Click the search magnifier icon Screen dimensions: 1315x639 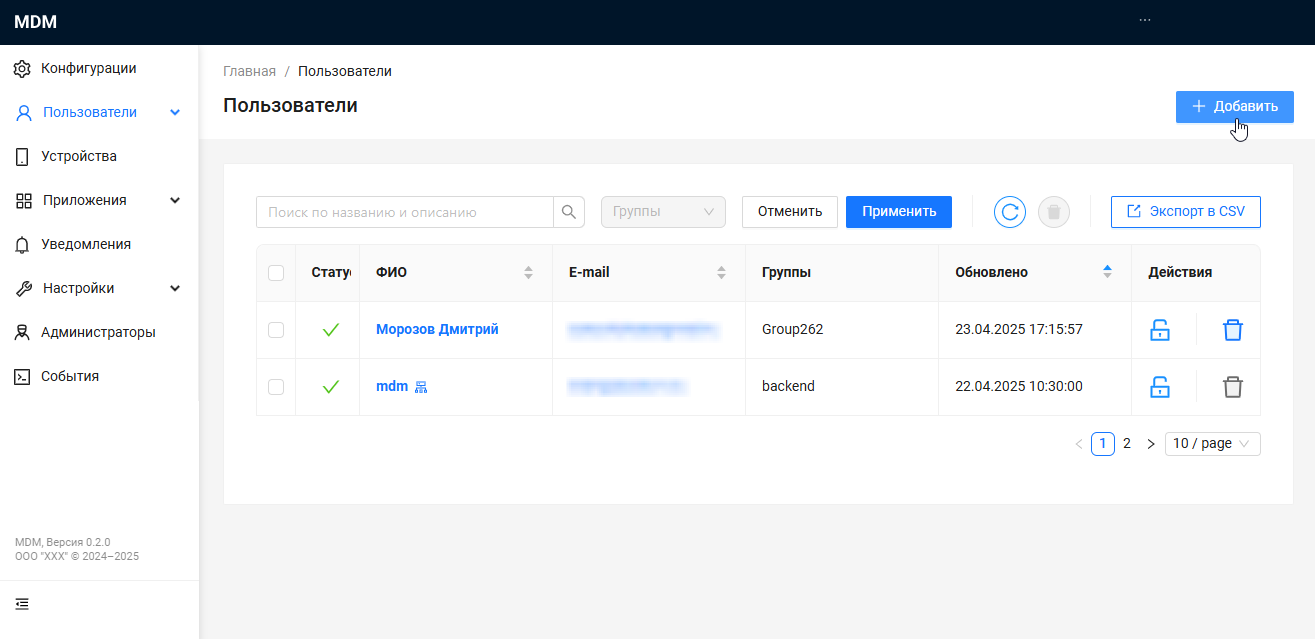pos(569,212)
